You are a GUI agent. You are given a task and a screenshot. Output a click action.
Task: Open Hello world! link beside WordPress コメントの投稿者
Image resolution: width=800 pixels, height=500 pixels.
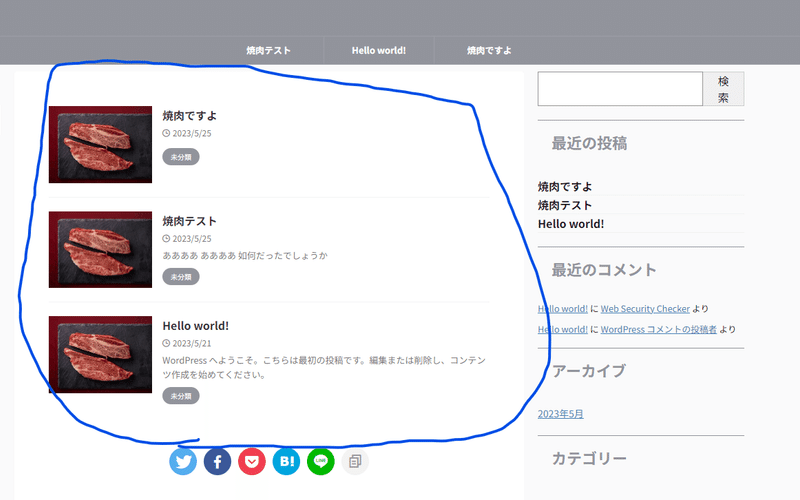click(563, 330)
